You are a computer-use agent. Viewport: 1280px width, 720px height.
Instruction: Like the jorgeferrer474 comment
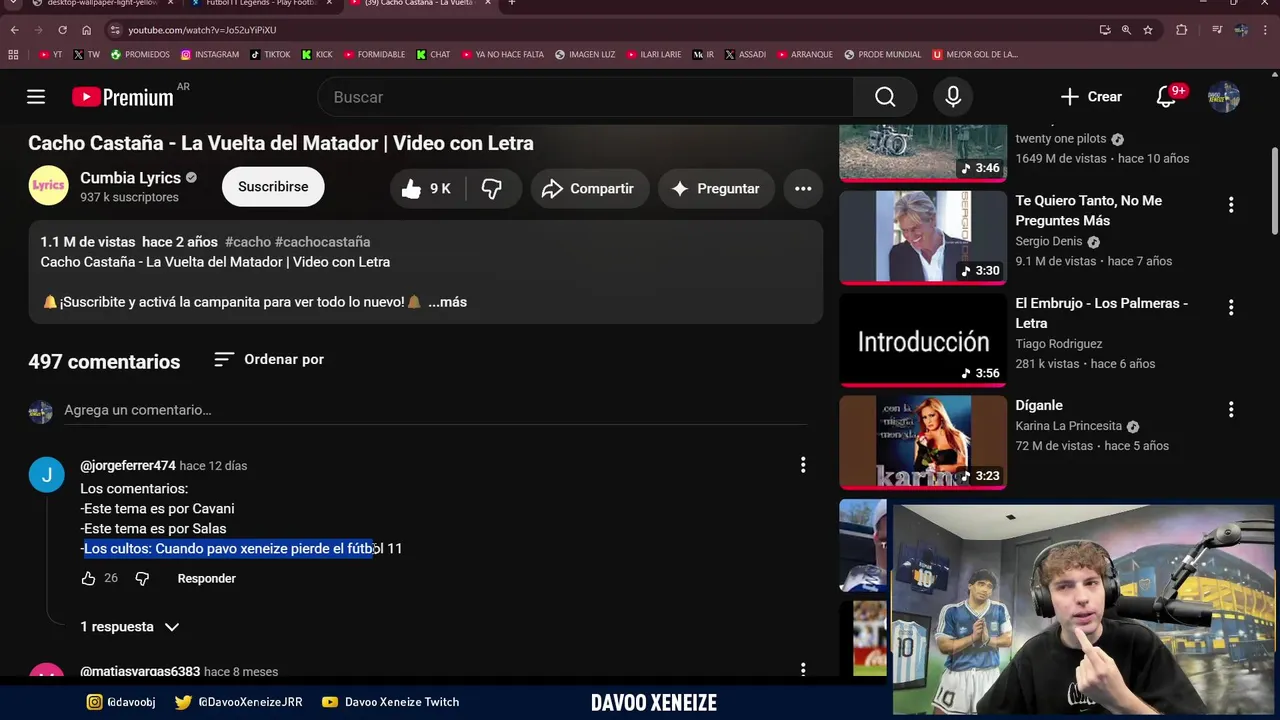click(88, 579)
